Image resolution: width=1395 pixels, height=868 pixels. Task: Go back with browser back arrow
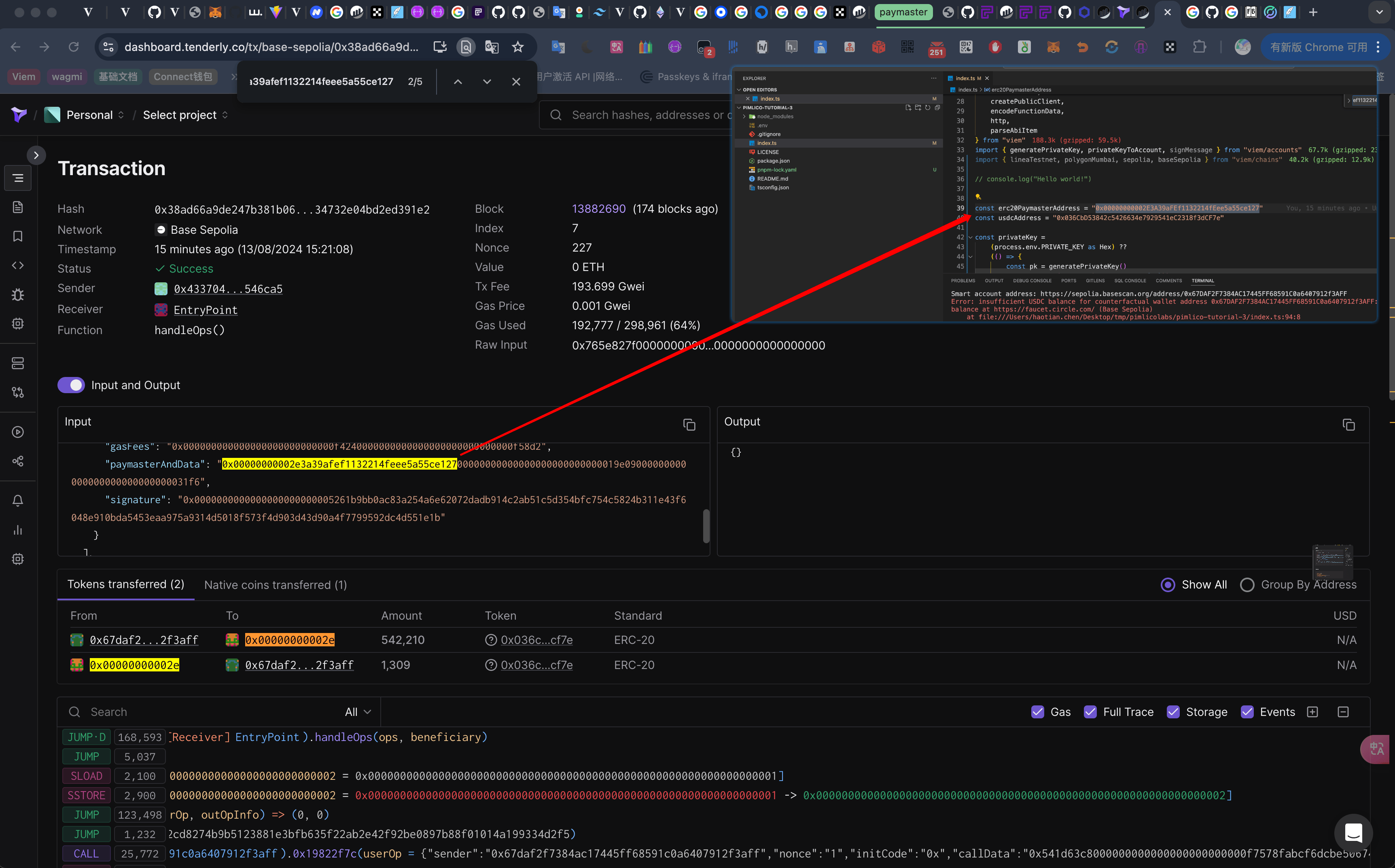pos(15,47)
